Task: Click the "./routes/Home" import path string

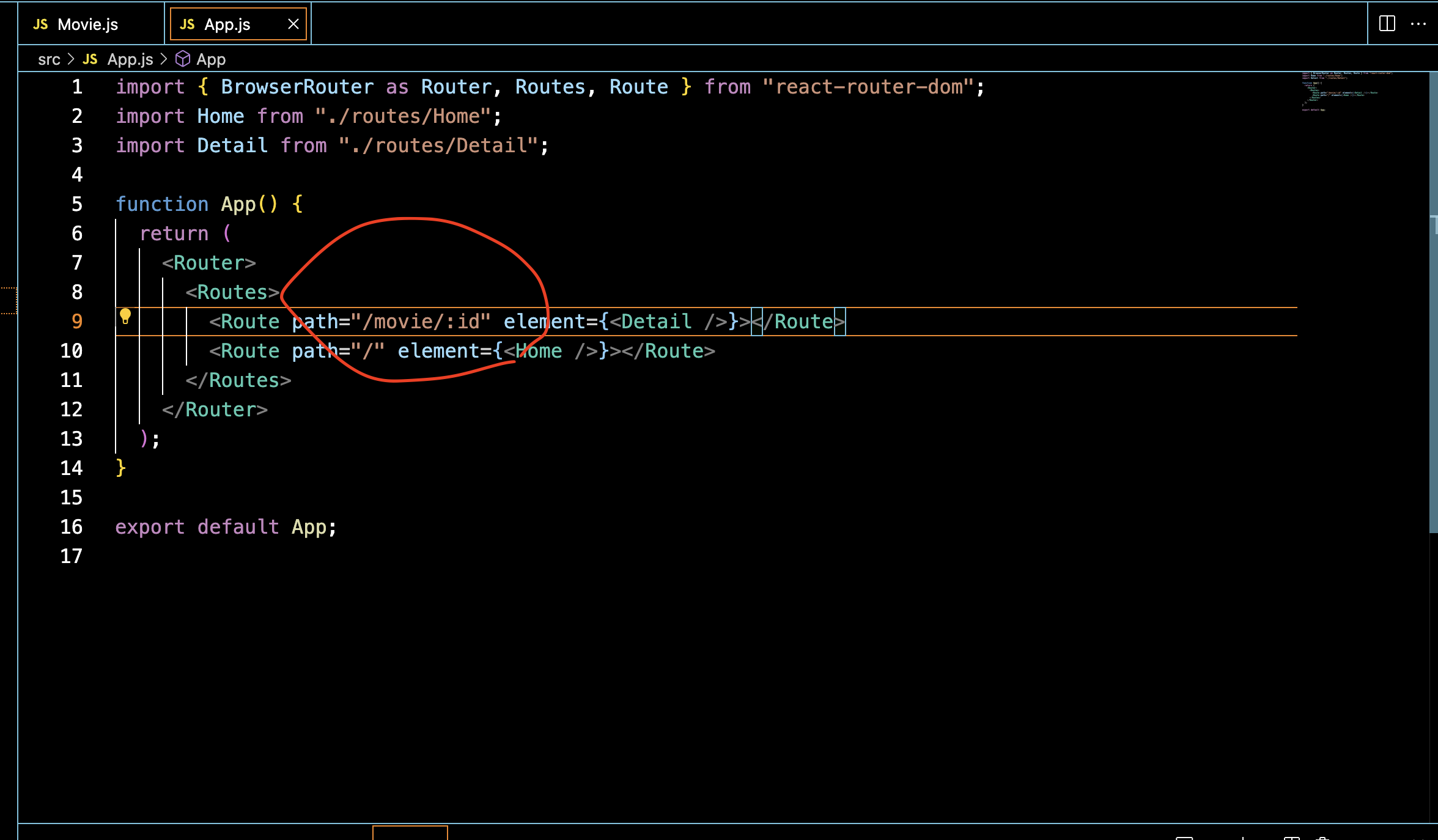Action: click(x=404, y=116)
